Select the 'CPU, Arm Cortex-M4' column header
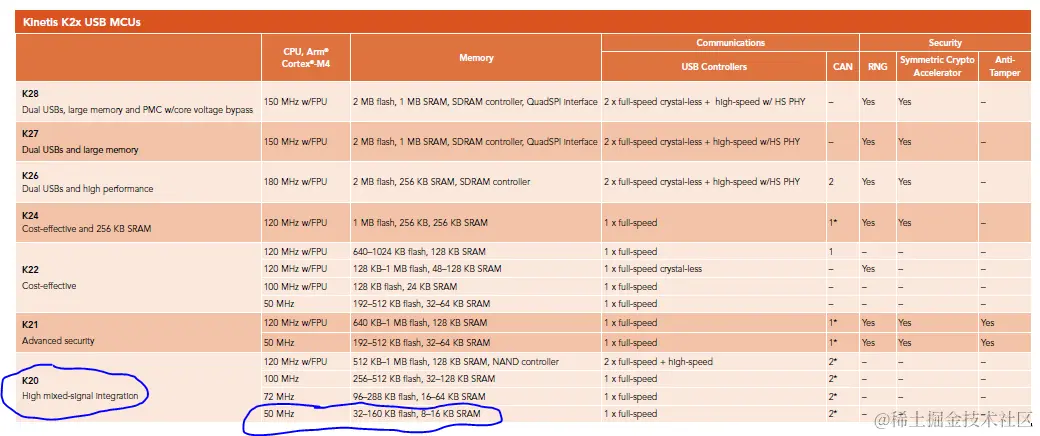This screenshot has width=1040, height=436. click(306, 58)
